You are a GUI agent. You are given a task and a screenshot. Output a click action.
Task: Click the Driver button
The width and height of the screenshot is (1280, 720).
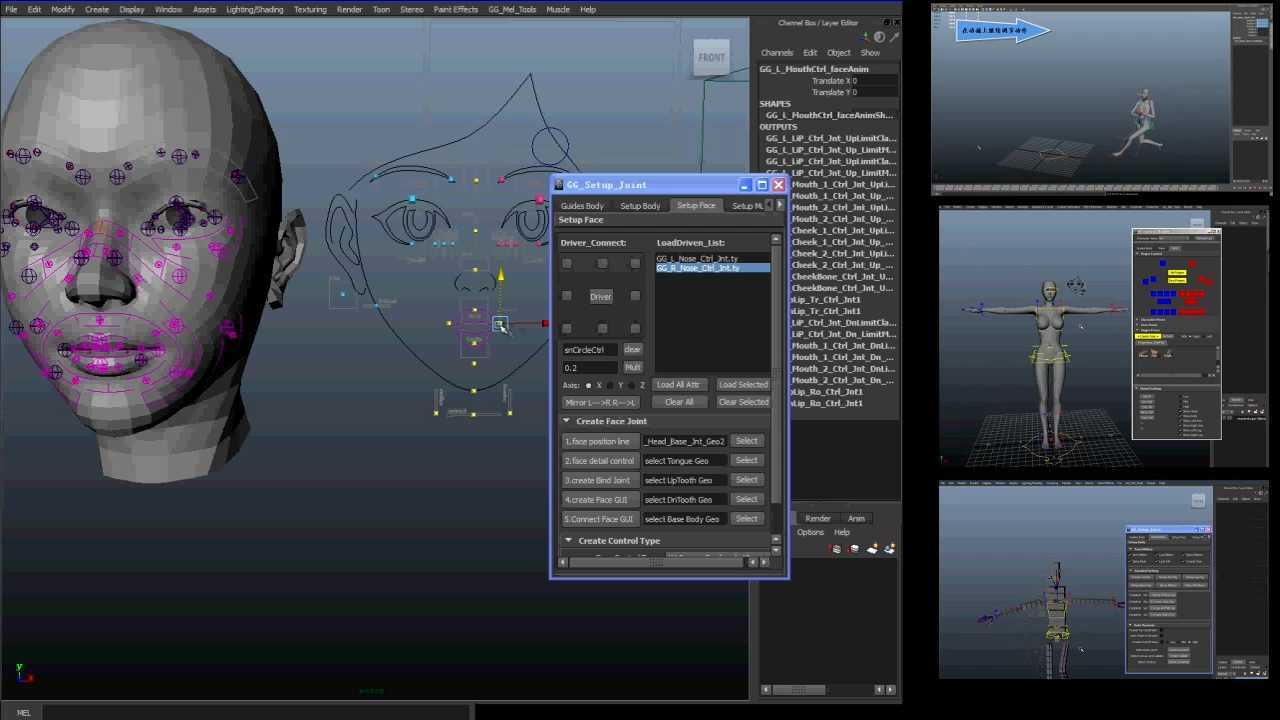[600, 296]
